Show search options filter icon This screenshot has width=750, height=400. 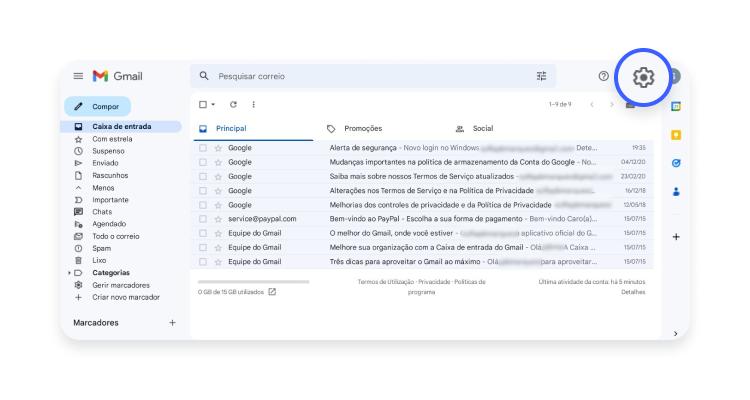pyautogui.click(x=541, y=76)
